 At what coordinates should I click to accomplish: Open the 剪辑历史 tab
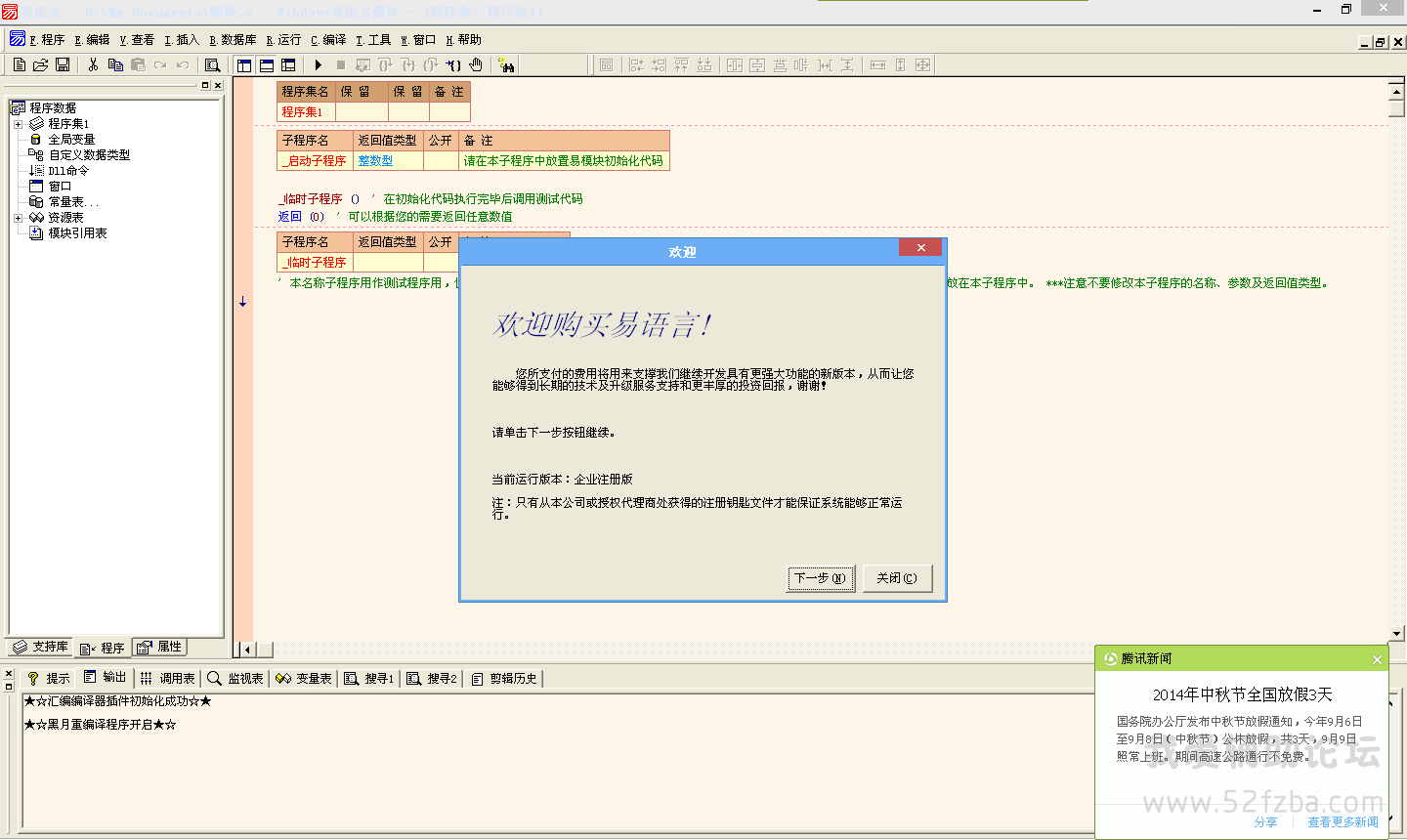504,678
